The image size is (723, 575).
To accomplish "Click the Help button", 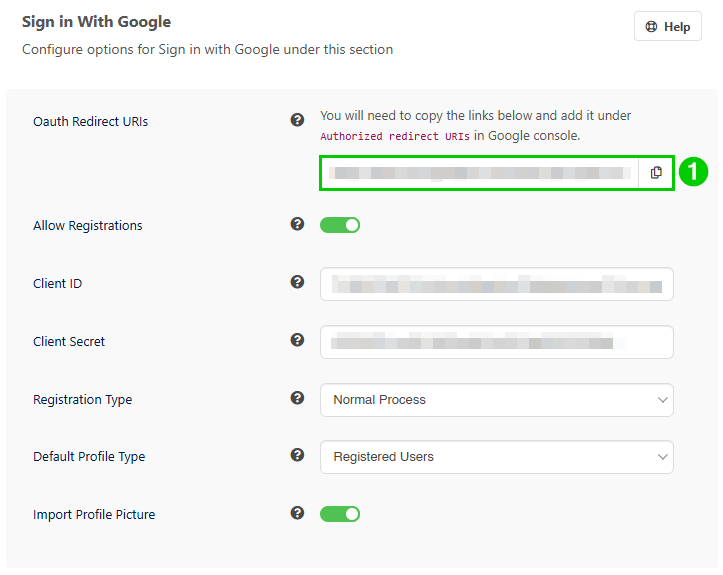I will pos(668,27).
